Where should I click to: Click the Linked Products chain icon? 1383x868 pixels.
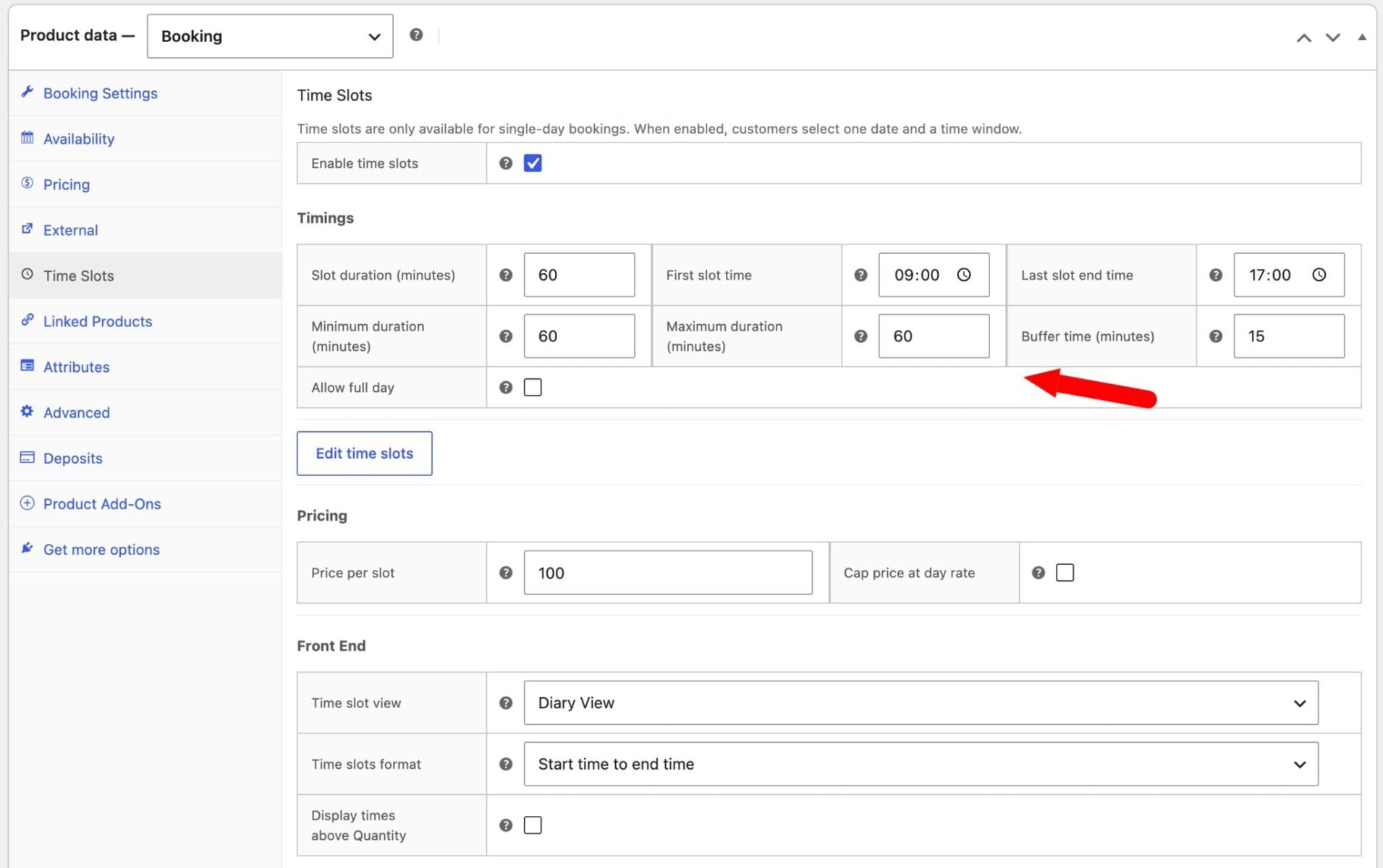point(28,320)
